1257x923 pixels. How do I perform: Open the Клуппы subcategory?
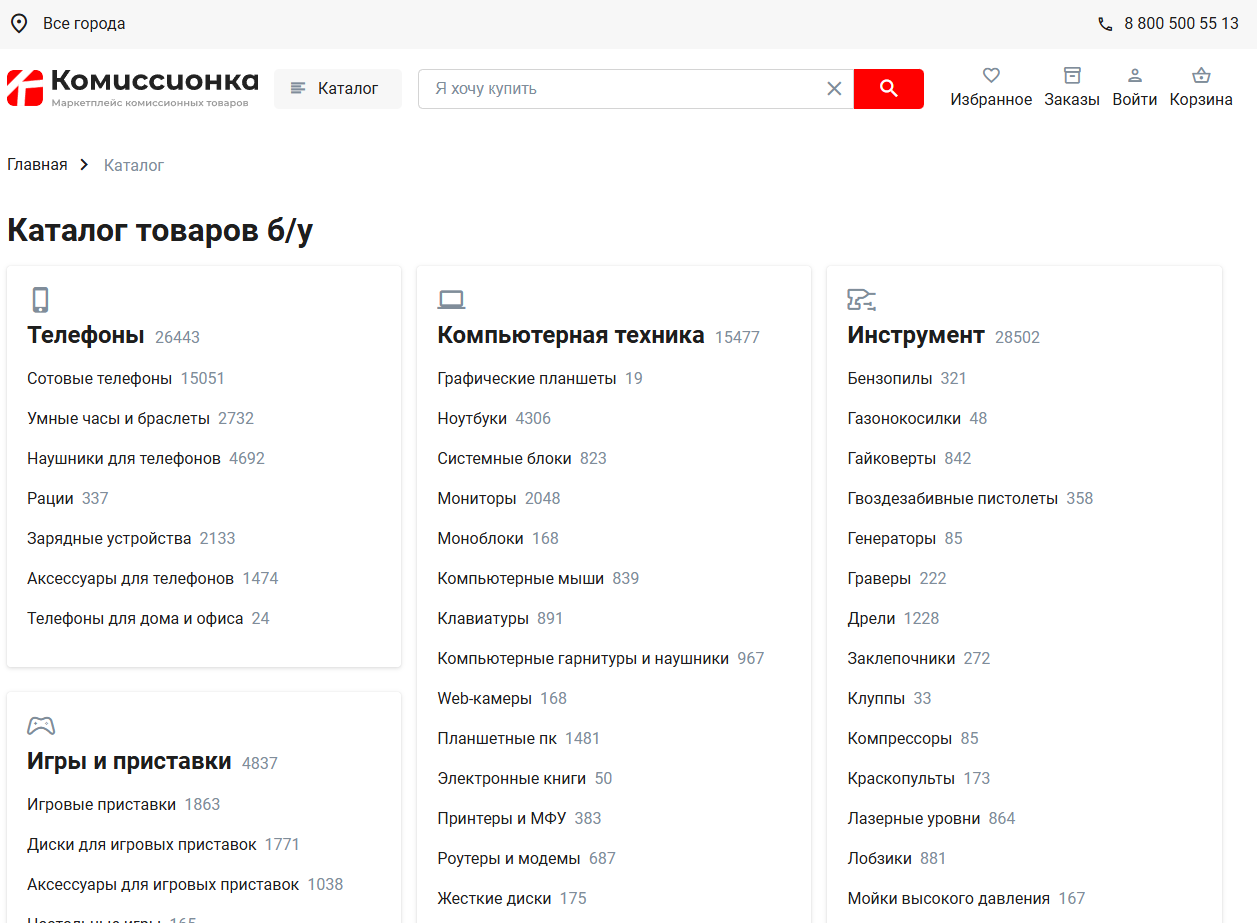pyautogui.click(x=876, y=698)
